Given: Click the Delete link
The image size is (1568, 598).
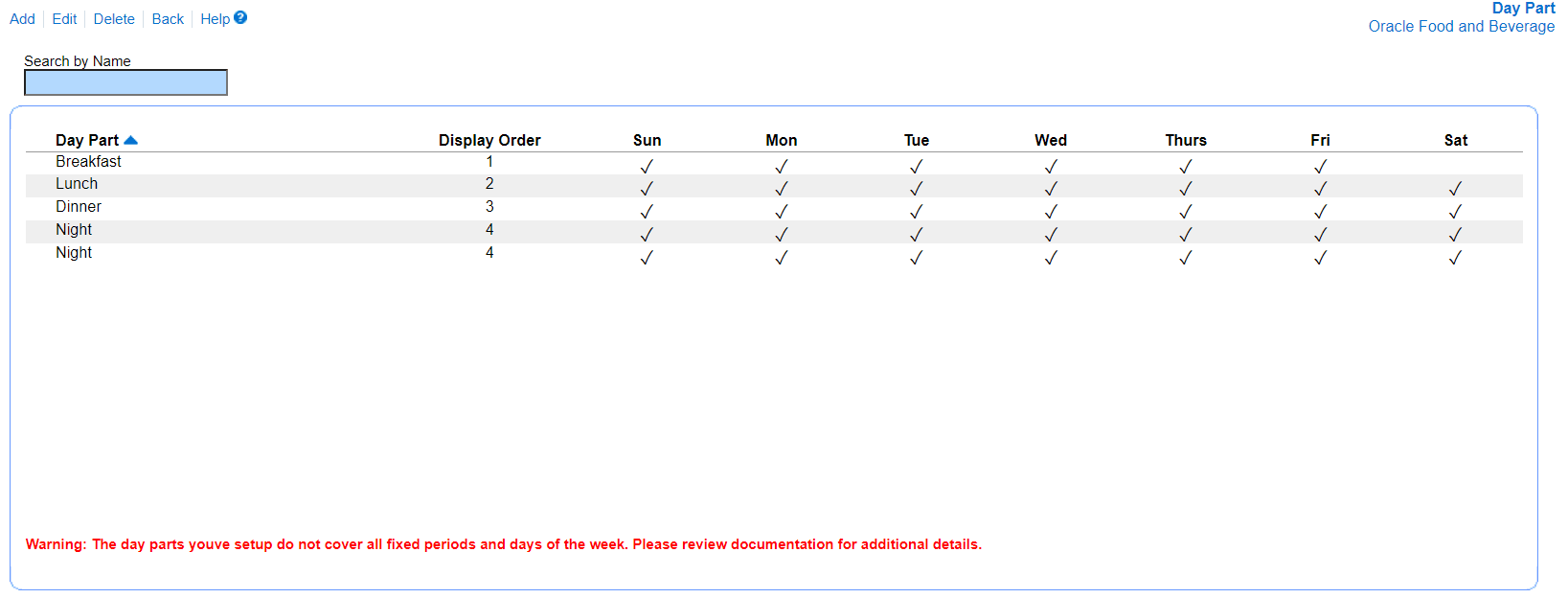Looking at the screenshot, I should 114,19.
